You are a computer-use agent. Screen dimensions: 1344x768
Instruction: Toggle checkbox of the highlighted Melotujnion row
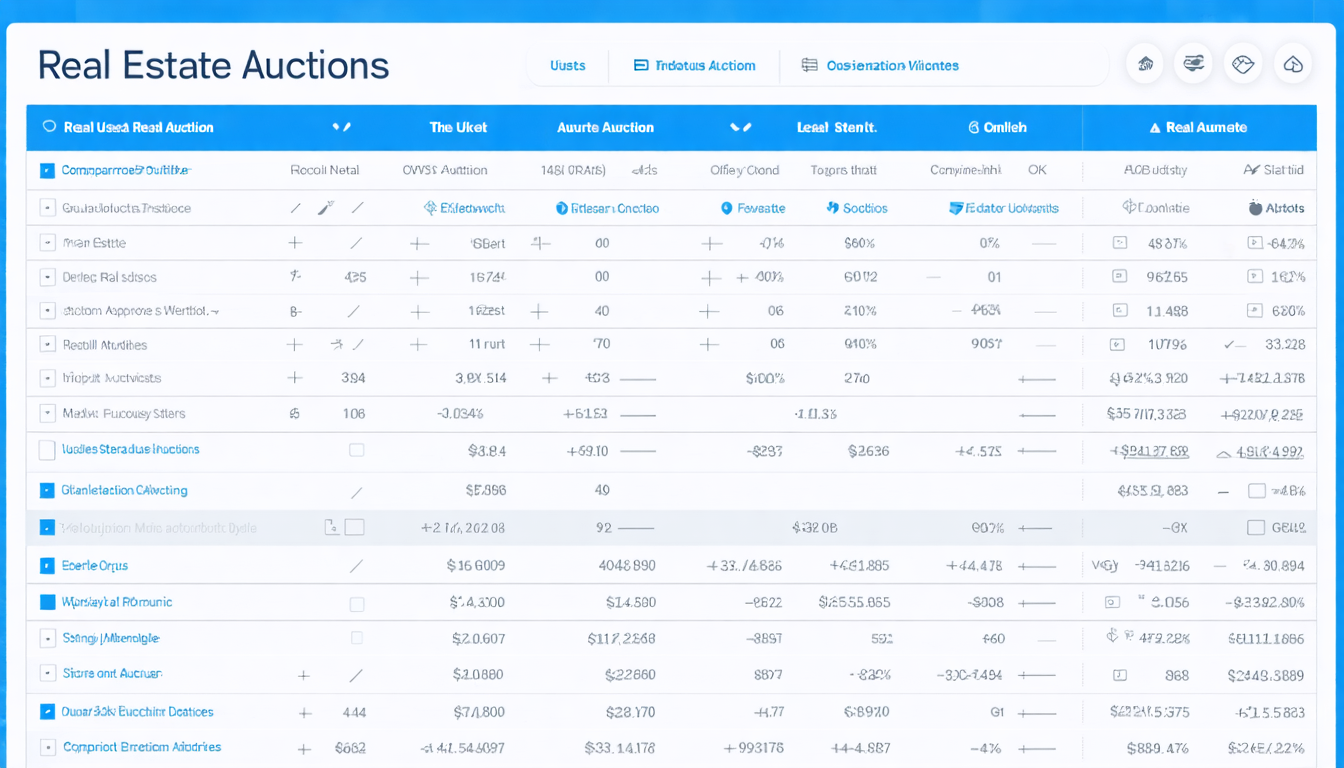pyautogui.click(x=47, y=527)
